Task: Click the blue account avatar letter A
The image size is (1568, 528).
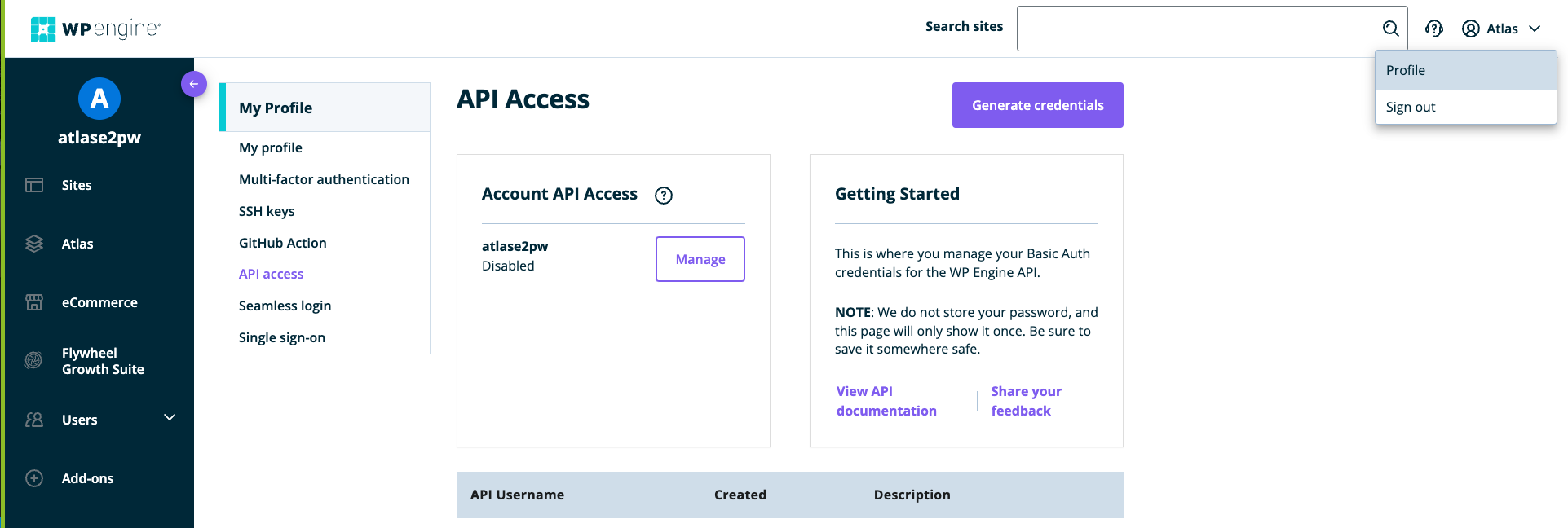Action: point(99,99)
